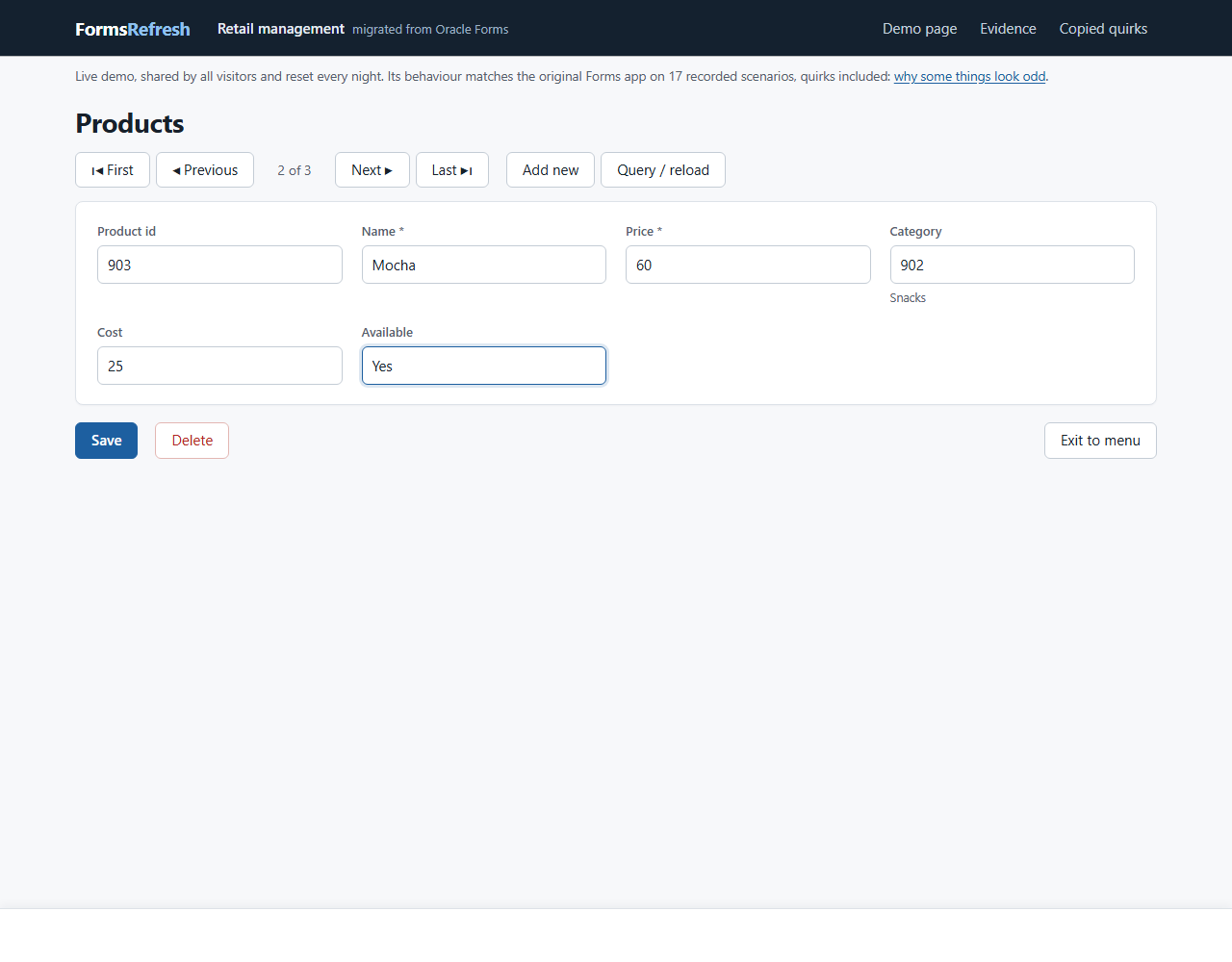This screenshot has width=1232, height=962.
Task: Click Query / reload
Action: click(663, 170)
